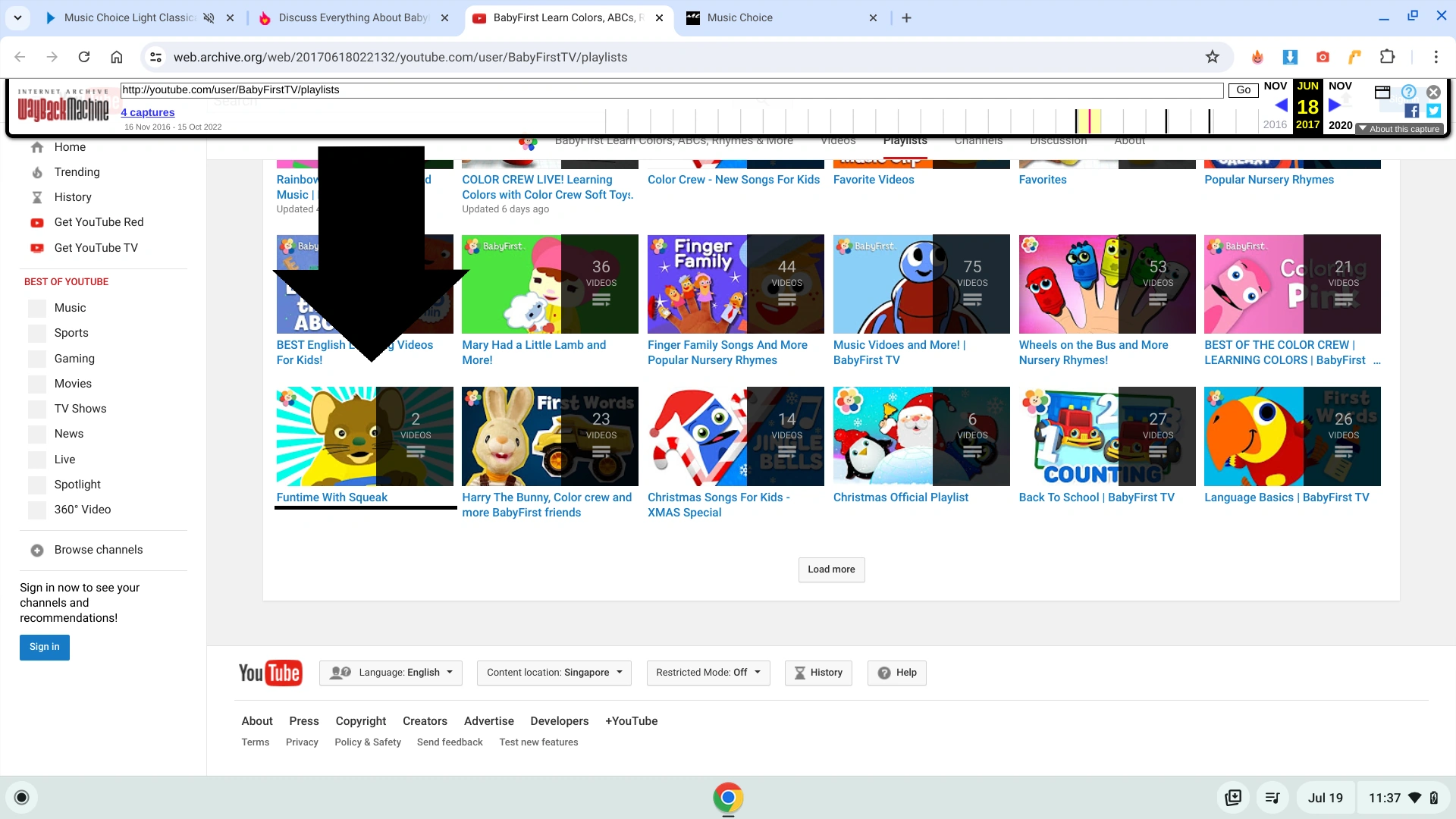Open the Content location: Singapore dropdown
Viewport: 1456px width, 819px height.
554,673
